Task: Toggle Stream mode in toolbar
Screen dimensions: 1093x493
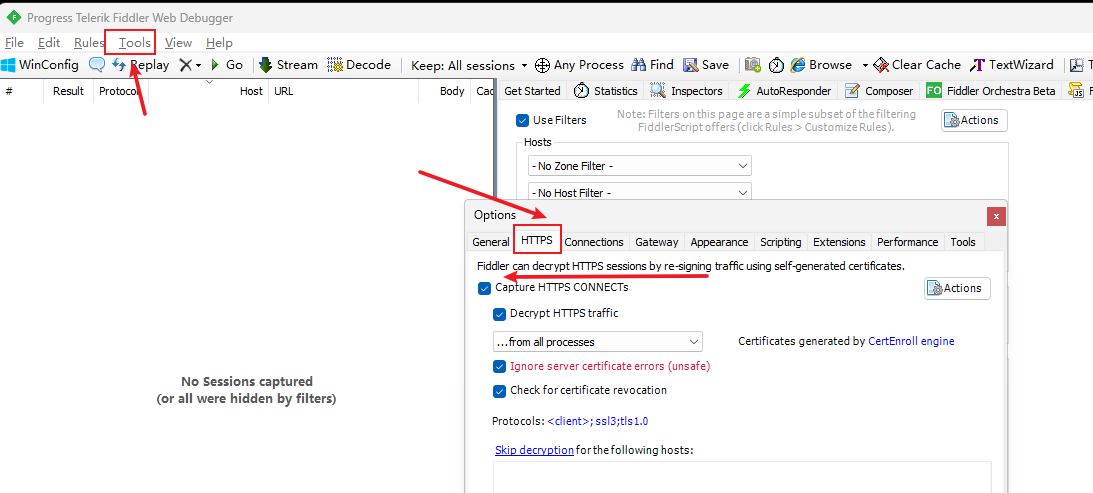Action: (x=288, y=65)
